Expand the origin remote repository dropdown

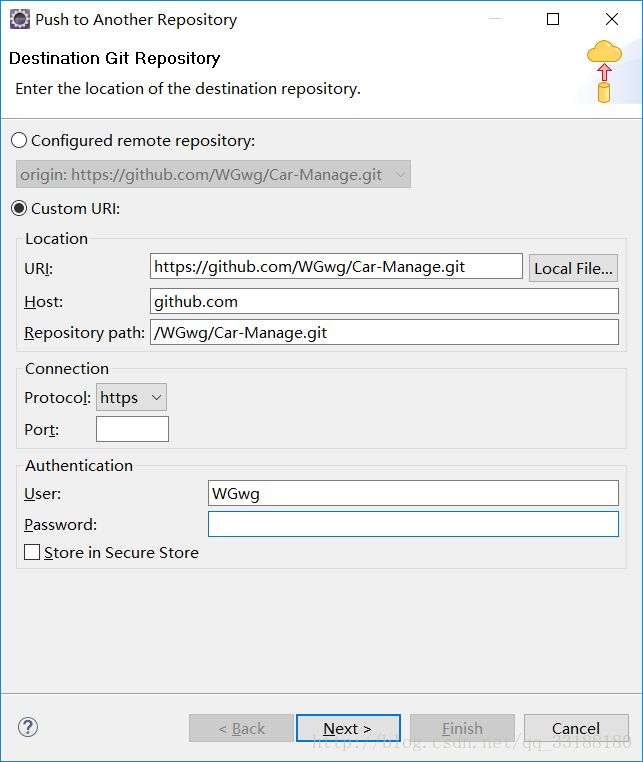point(213,175)
